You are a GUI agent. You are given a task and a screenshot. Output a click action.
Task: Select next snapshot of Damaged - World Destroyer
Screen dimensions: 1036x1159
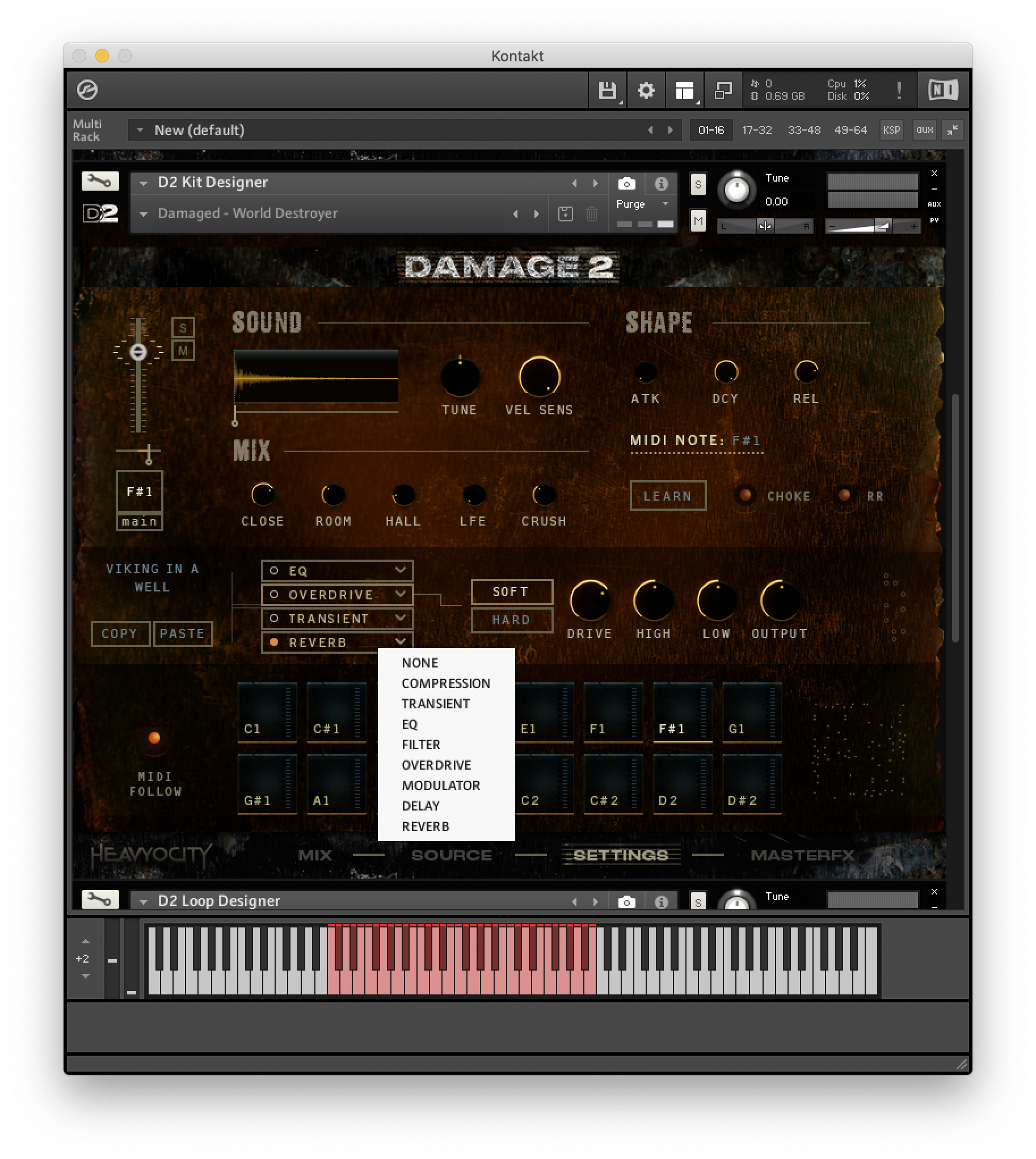(x=536, y=214)
